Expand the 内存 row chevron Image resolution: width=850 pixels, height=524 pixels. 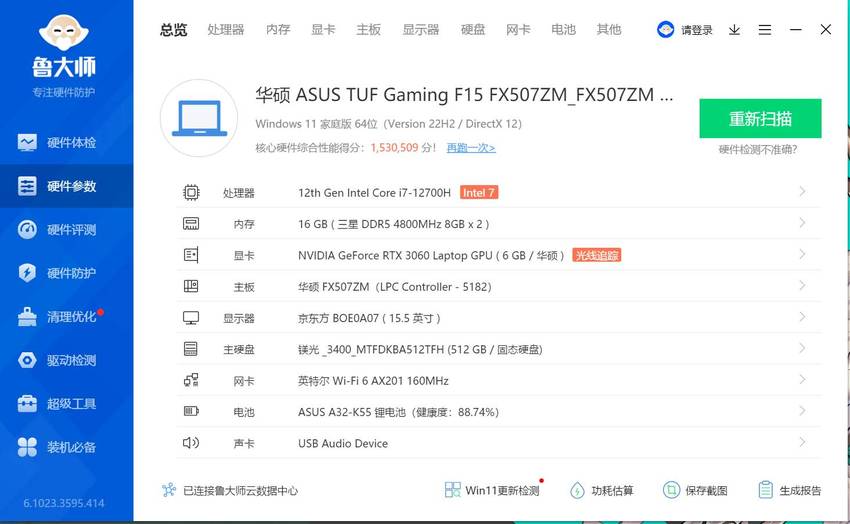802,223
